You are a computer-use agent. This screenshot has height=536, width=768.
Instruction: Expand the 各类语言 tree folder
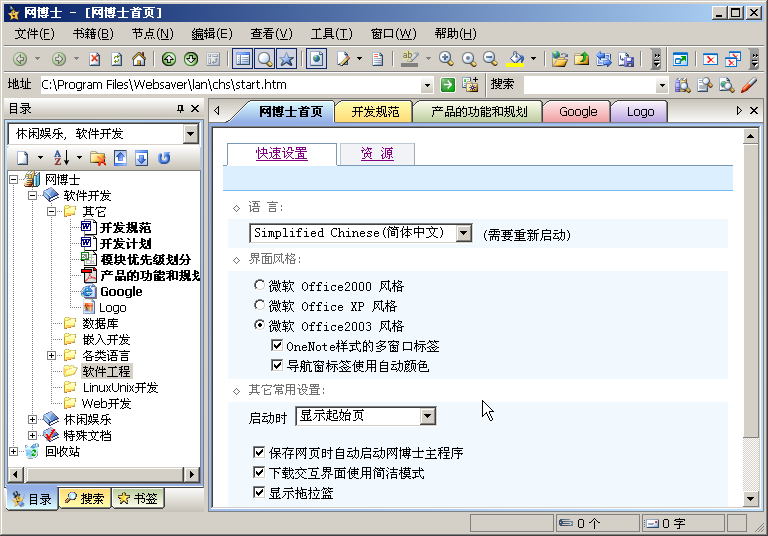point(52,356)
